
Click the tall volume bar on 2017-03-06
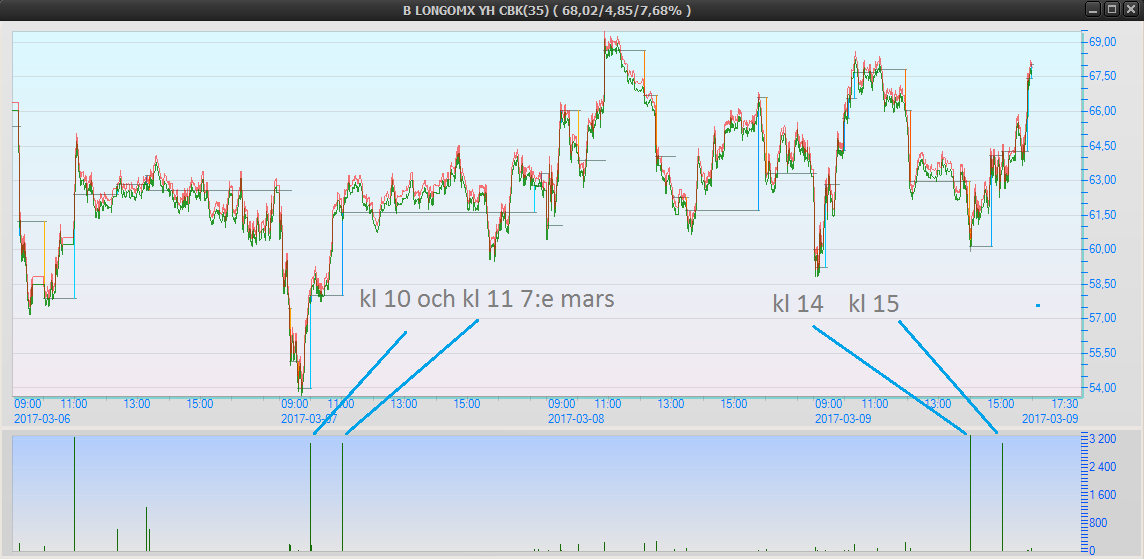(x=74, y=495)
